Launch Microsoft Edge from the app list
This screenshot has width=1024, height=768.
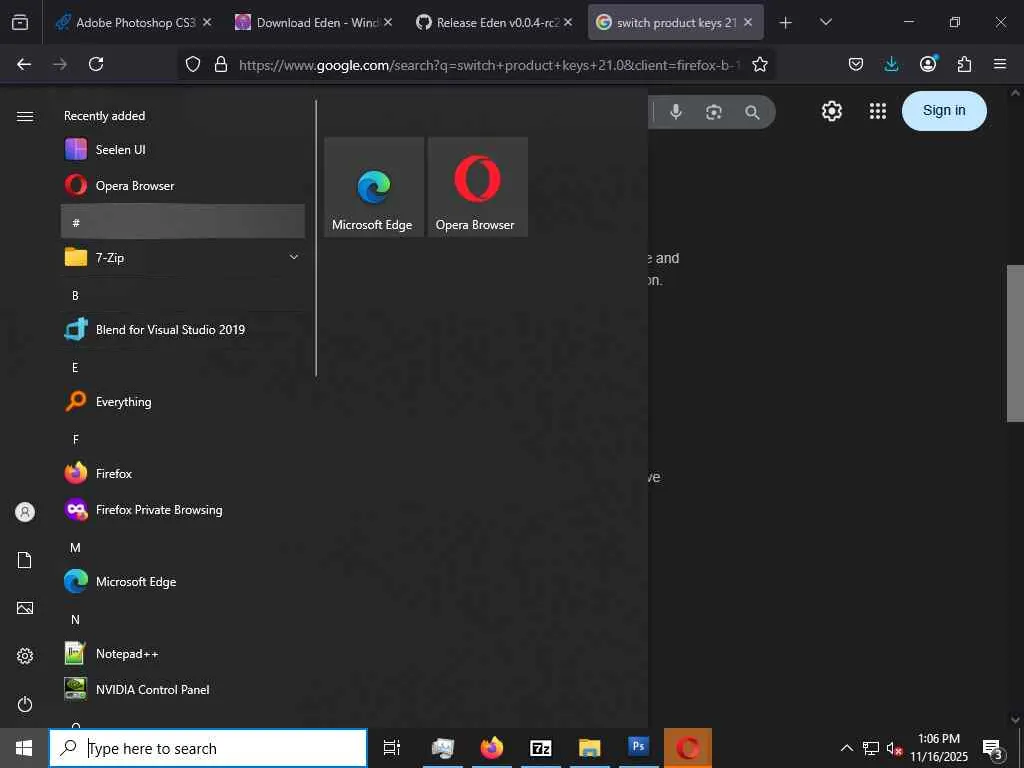(x=183, y=581)
